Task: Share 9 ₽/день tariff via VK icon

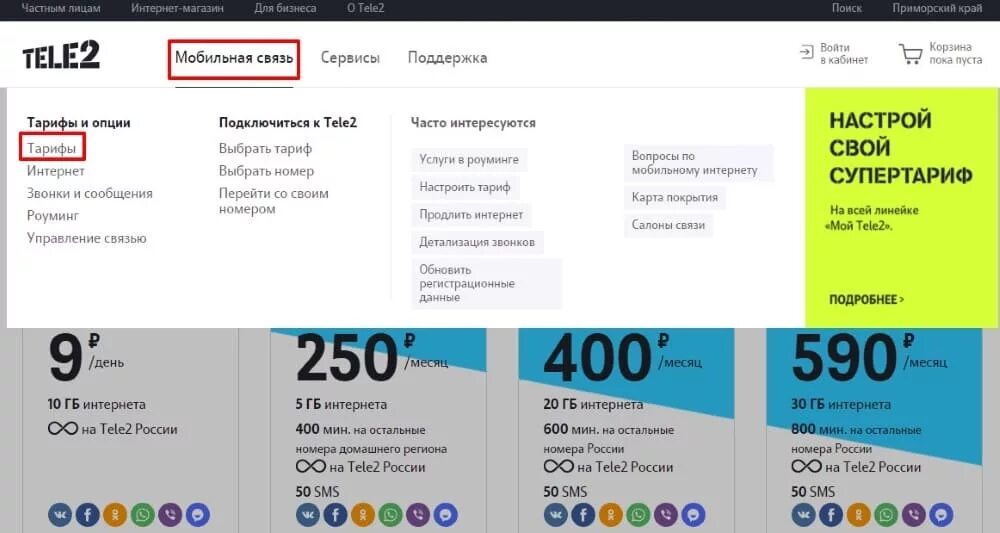Action: pos(60,515)
